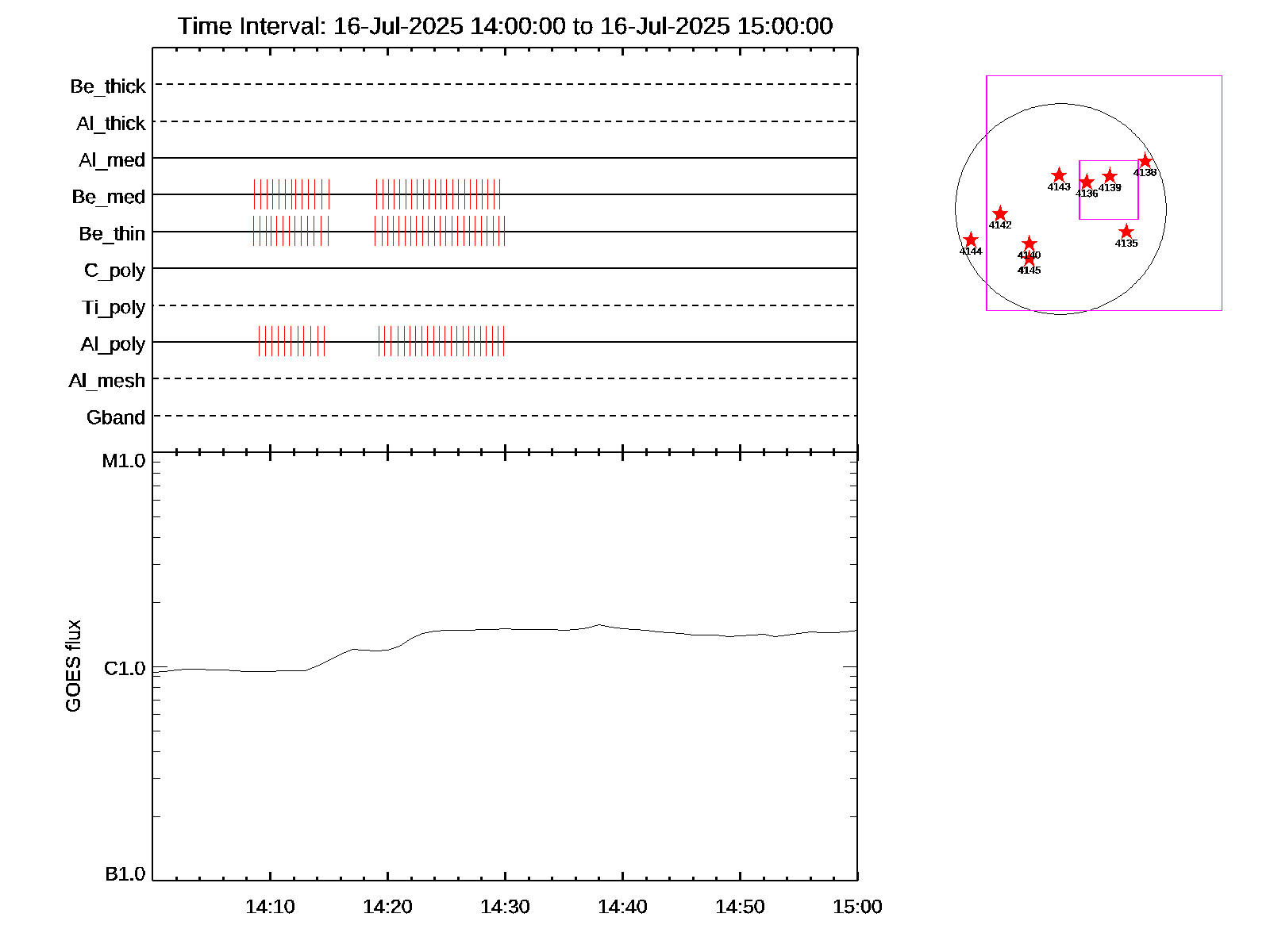
Task: Click the Be_thick filter label
Action: (x=108, y=86)
